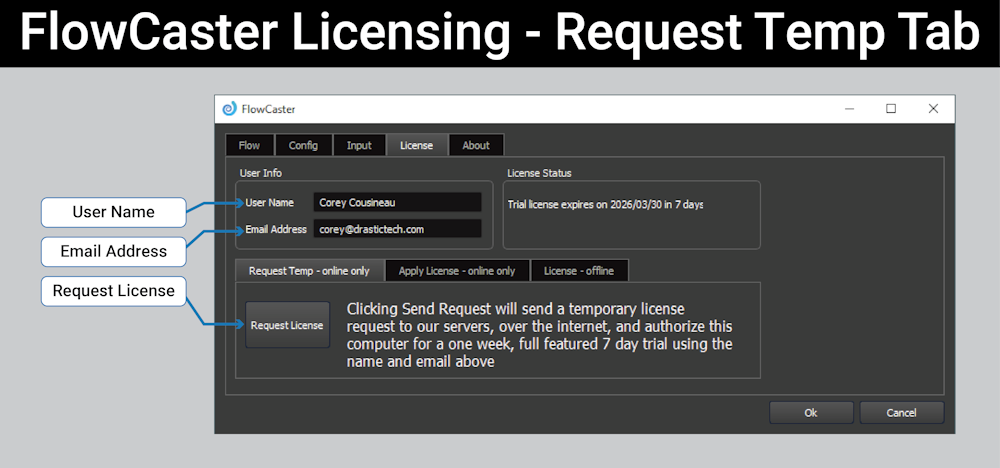Select Request Temp - online only tab

[309, 270]
